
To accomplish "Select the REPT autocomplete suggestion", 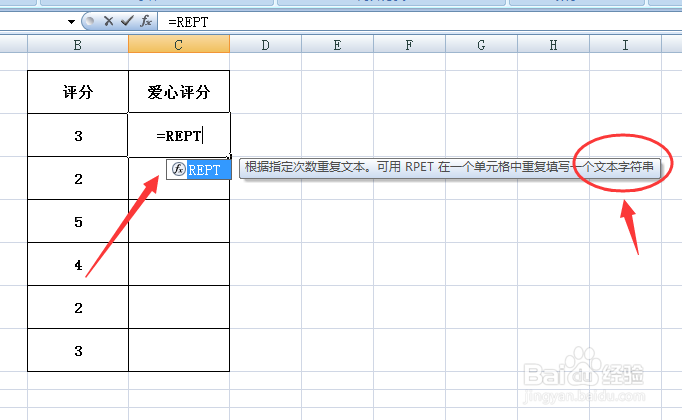I will click(199, 170).
